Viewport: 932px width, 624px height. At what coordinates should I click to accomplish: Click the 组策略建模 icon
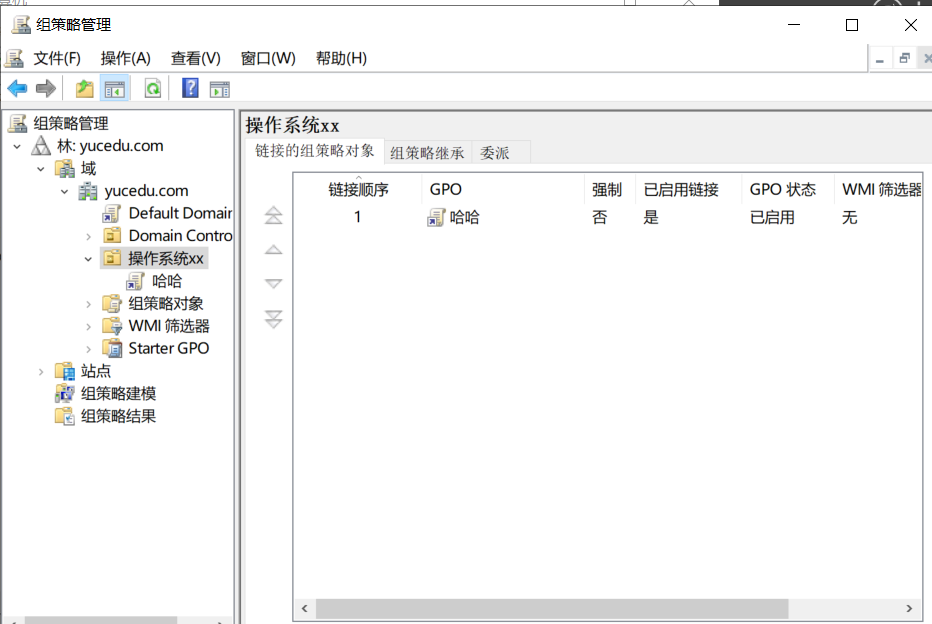tap(64, 393)
